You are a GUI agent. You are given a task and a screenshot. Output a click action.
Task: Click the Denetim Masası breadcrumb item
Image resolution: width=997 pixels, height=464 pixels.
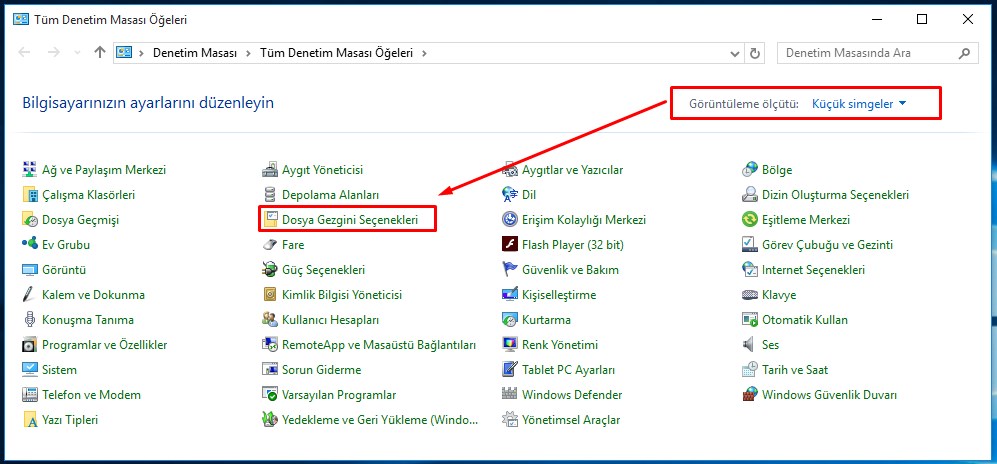(x=197, y=53)
